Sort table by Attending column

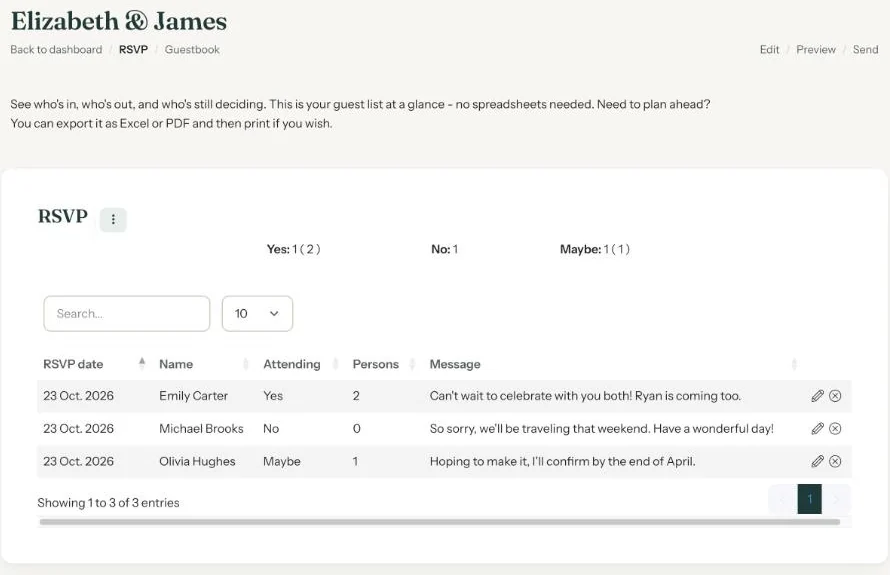click(300, 364)
